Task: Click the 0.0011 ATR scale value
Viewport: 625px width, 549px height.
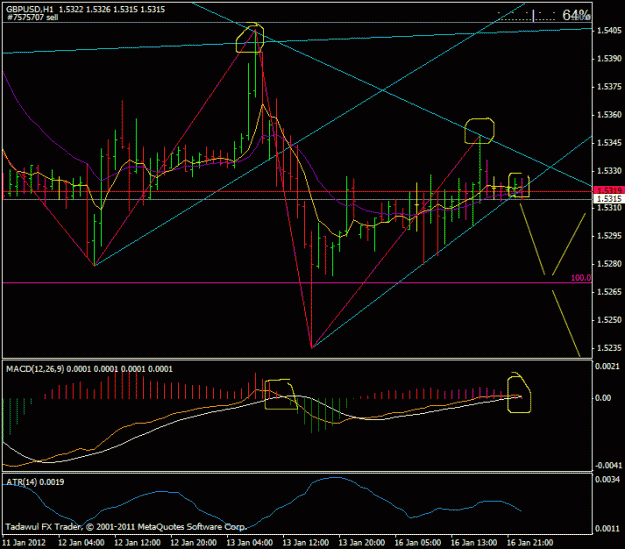Action: point(607,529)
